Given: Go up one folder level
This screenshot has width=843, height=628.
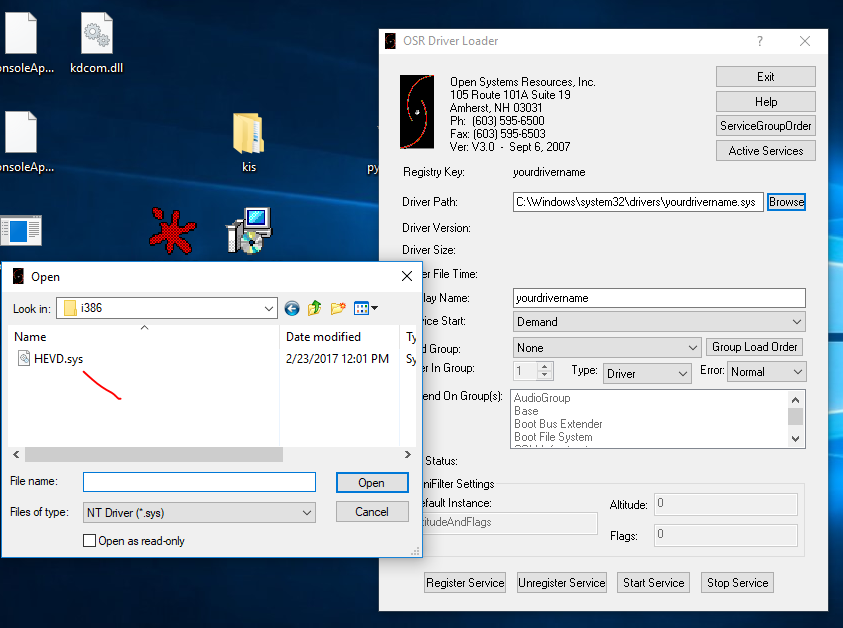Looking at the screenshot, I should tap(315, 308).
